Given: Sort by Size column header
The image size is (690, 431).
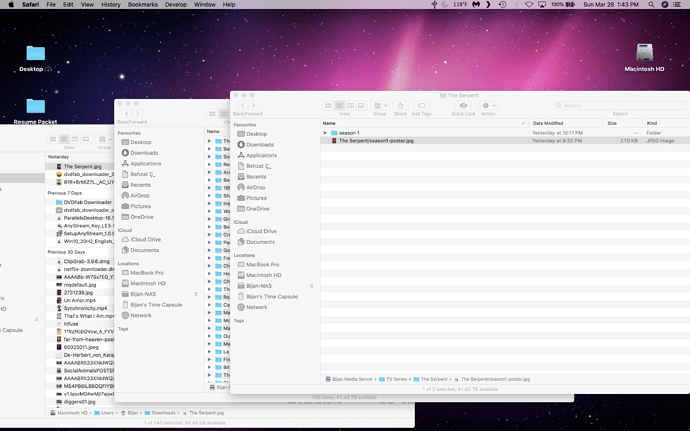Looking at the screenshot, I should click(612, 123).
